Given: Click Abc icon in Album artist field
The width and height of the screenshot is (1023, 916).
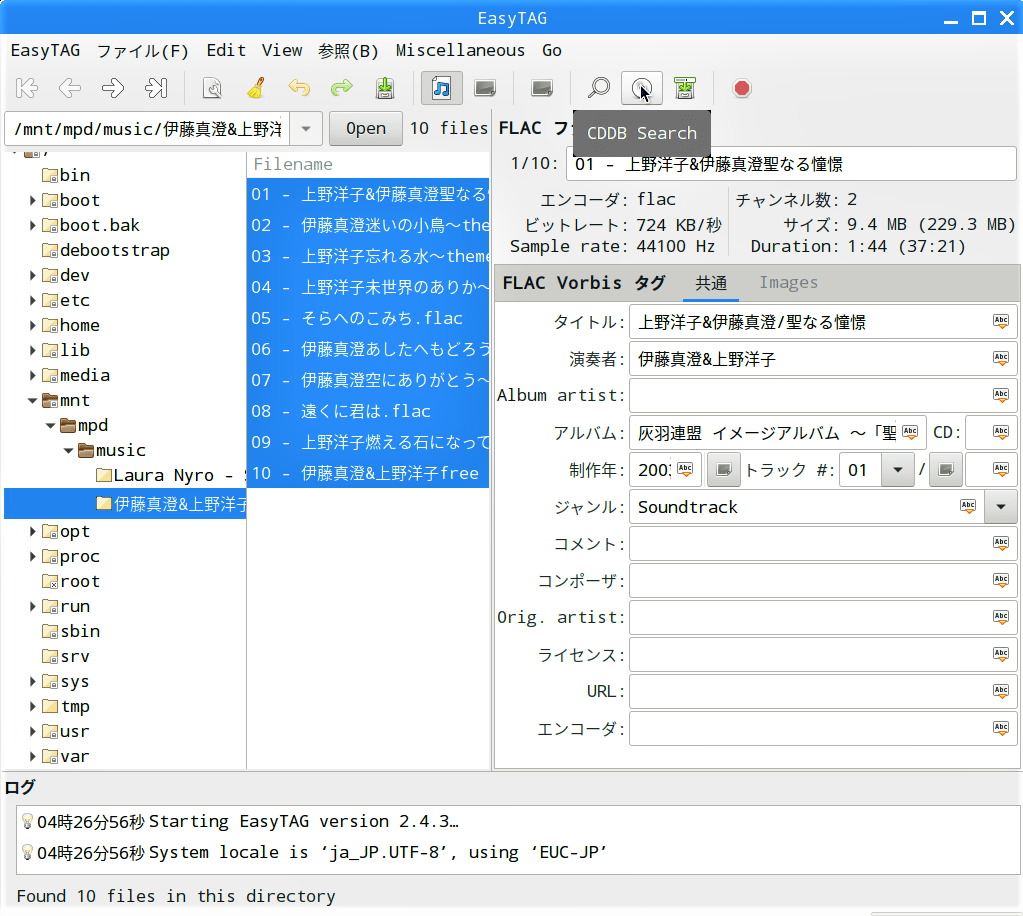Looking at the screenshot, I should [x=1001, y=395].
